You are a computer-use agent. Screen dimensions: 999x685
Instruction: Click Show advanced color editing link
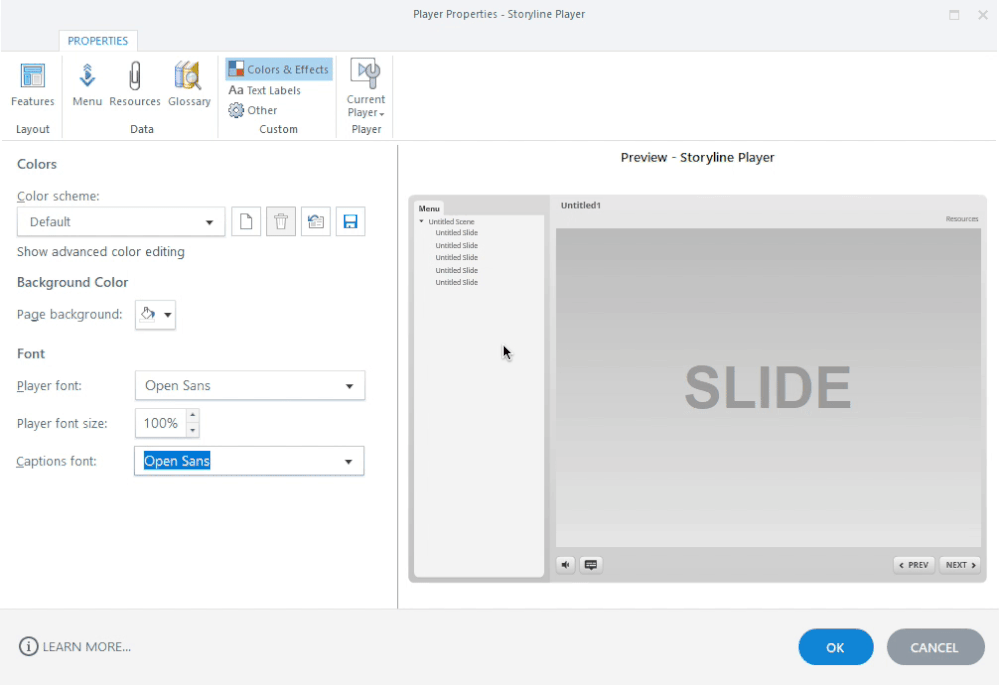pos(101,252)
